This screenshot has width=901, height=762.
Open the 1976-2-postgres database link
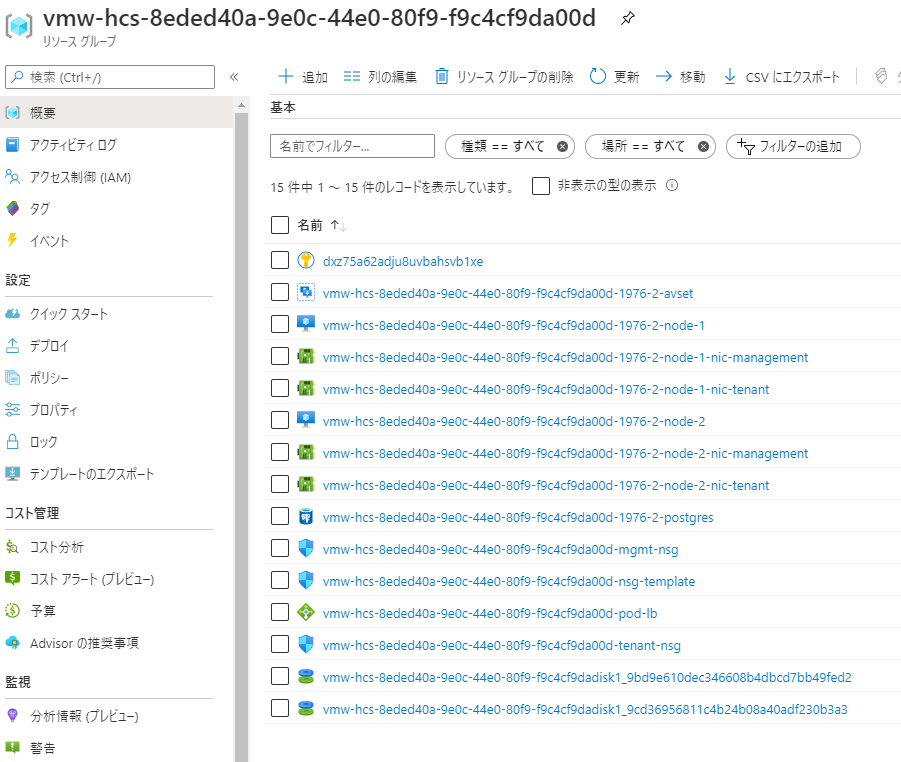518,518
